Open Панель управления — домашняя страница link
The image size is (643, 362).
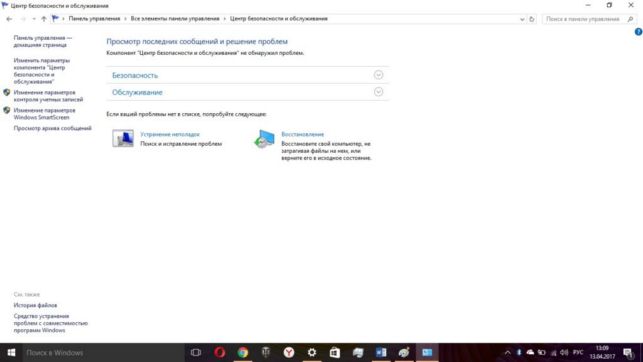click(x=43, y=41)
